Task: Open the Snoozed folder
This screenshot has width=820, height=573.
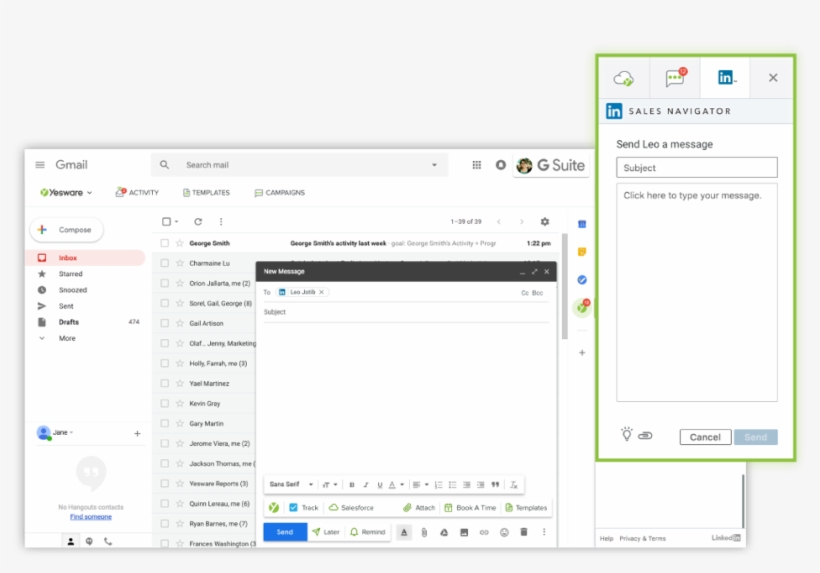Action: point(72,290)
